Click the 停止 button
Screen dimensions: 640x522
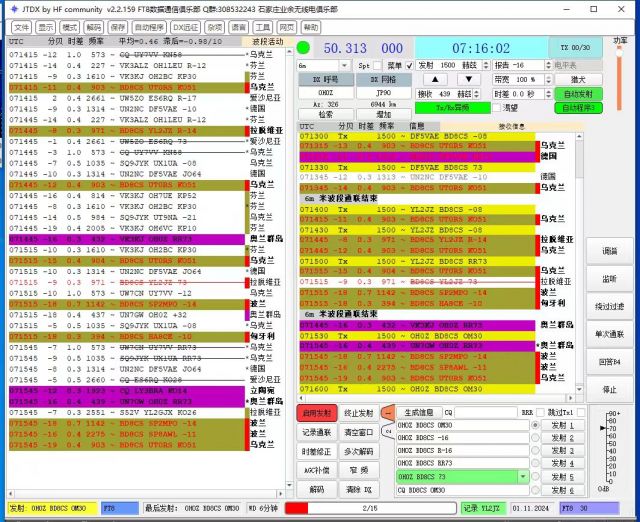point(609,389)
